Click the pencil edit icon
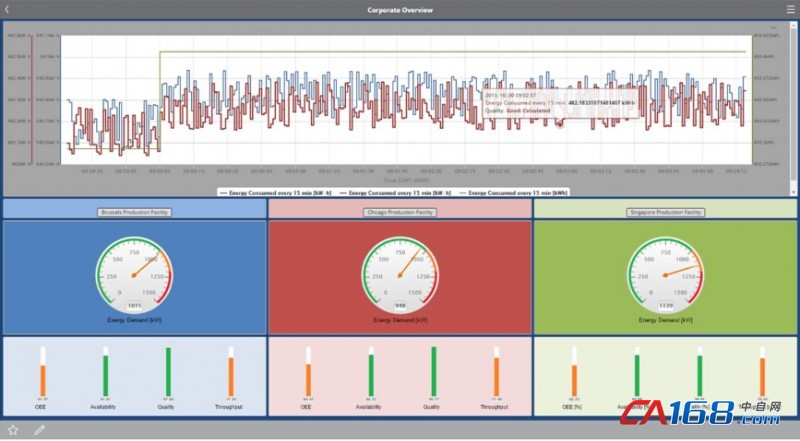This screenshot has height=441, width=800. tap(40, 430)
